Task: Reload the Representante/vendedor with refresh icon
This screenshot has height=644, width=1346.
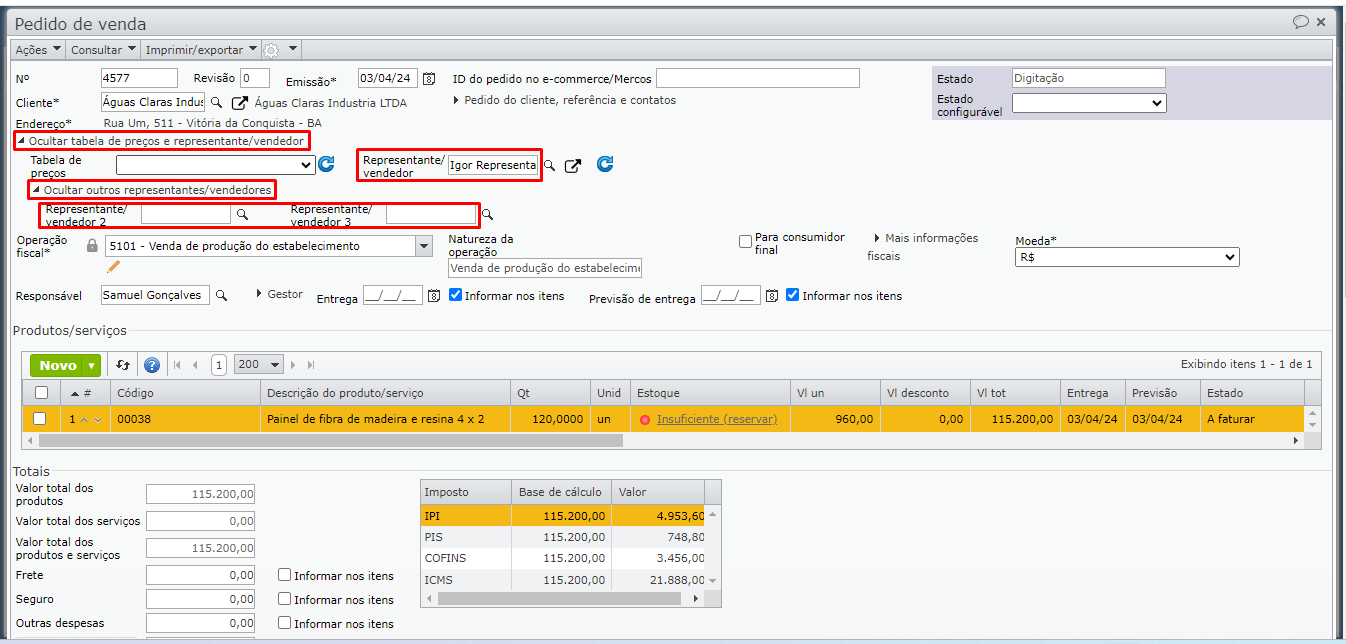Action: 605,164
